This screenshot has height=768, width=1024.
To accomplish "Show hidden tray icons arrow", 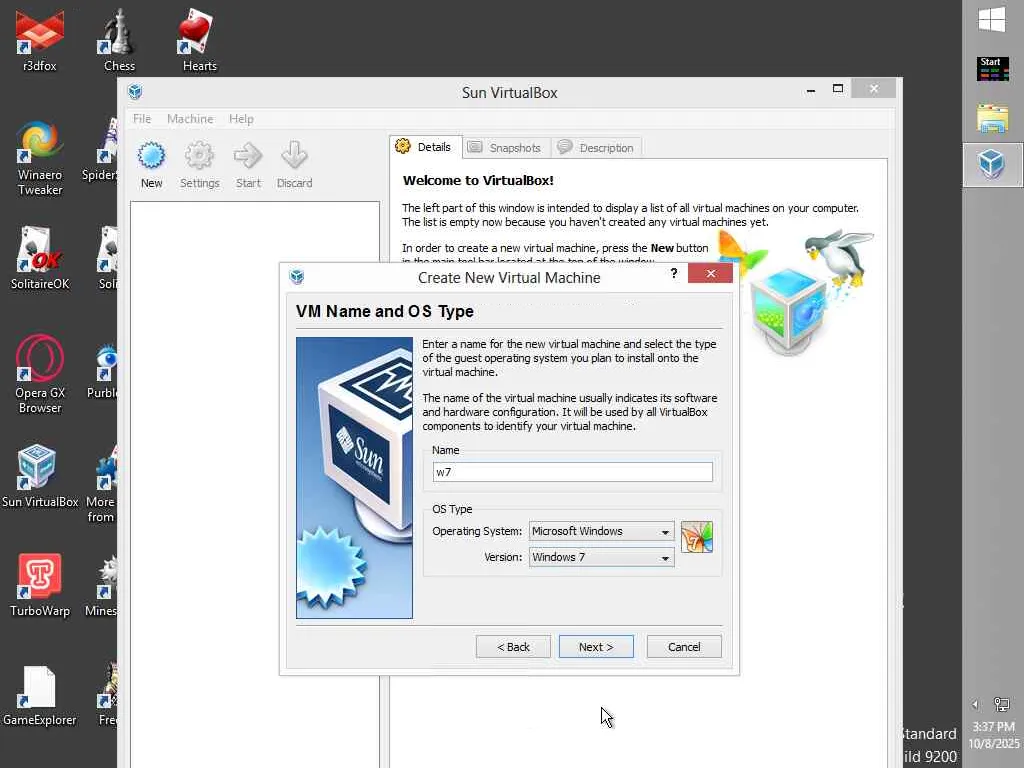I will pos(975,704).
